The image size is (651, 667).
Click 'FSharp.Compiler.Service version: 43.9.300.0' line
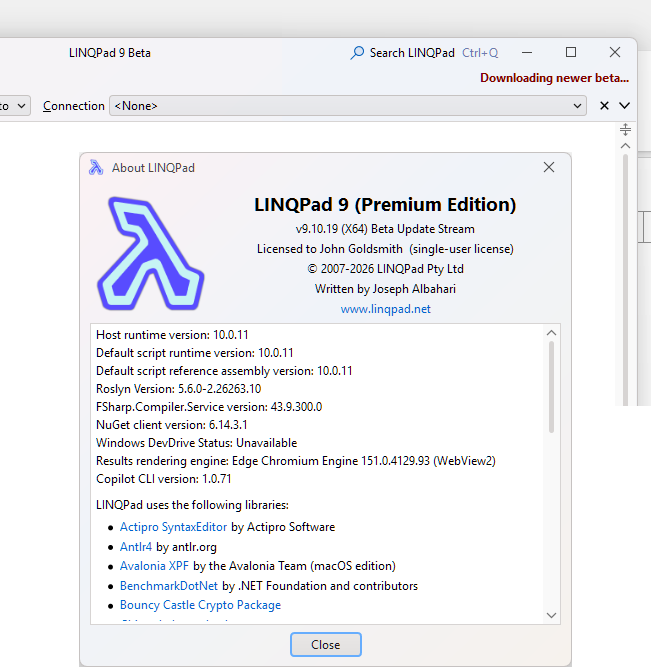click(x=209, y=407)
